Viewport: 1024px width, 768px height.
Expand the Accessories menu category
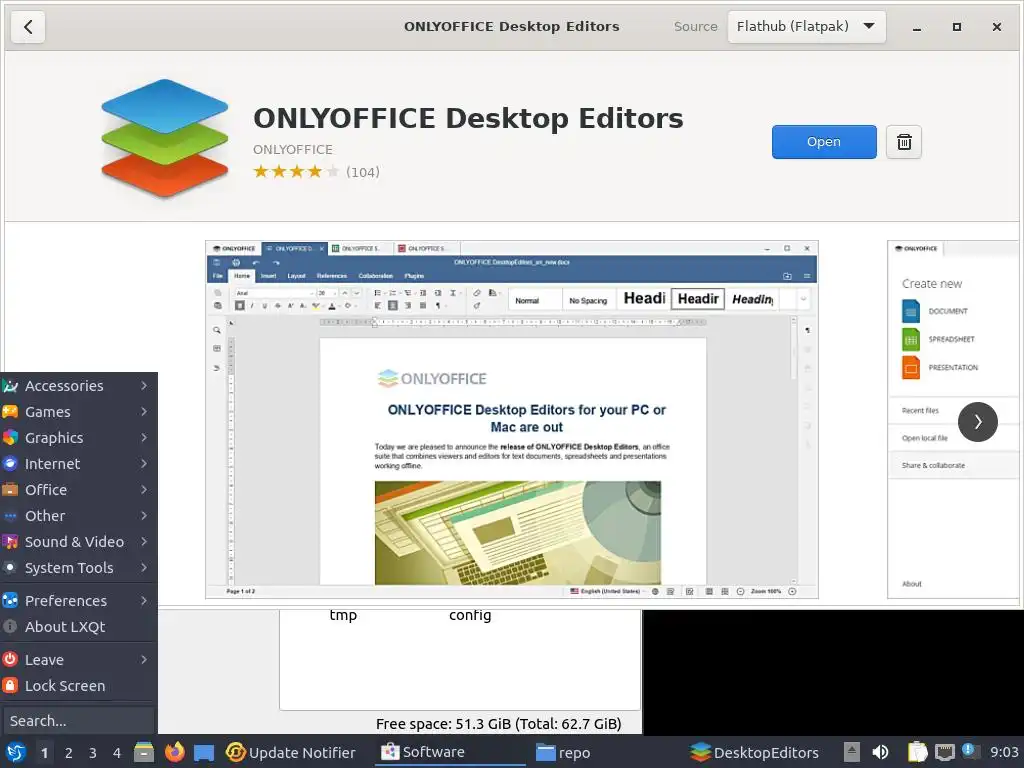(x=78, y=386)
